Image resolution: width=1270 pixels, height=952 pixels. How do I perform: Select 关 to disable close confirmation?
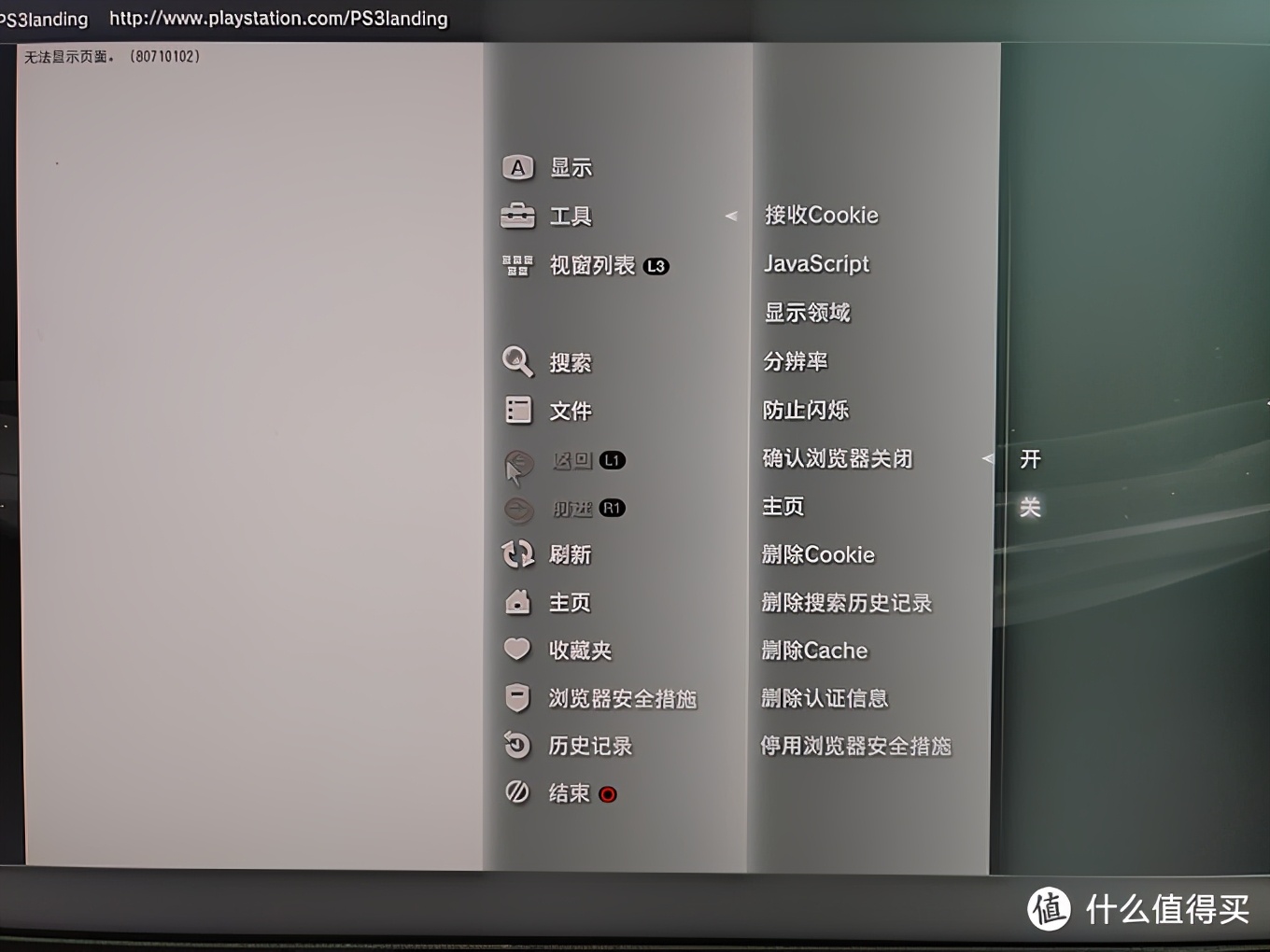pos(1030,507)
